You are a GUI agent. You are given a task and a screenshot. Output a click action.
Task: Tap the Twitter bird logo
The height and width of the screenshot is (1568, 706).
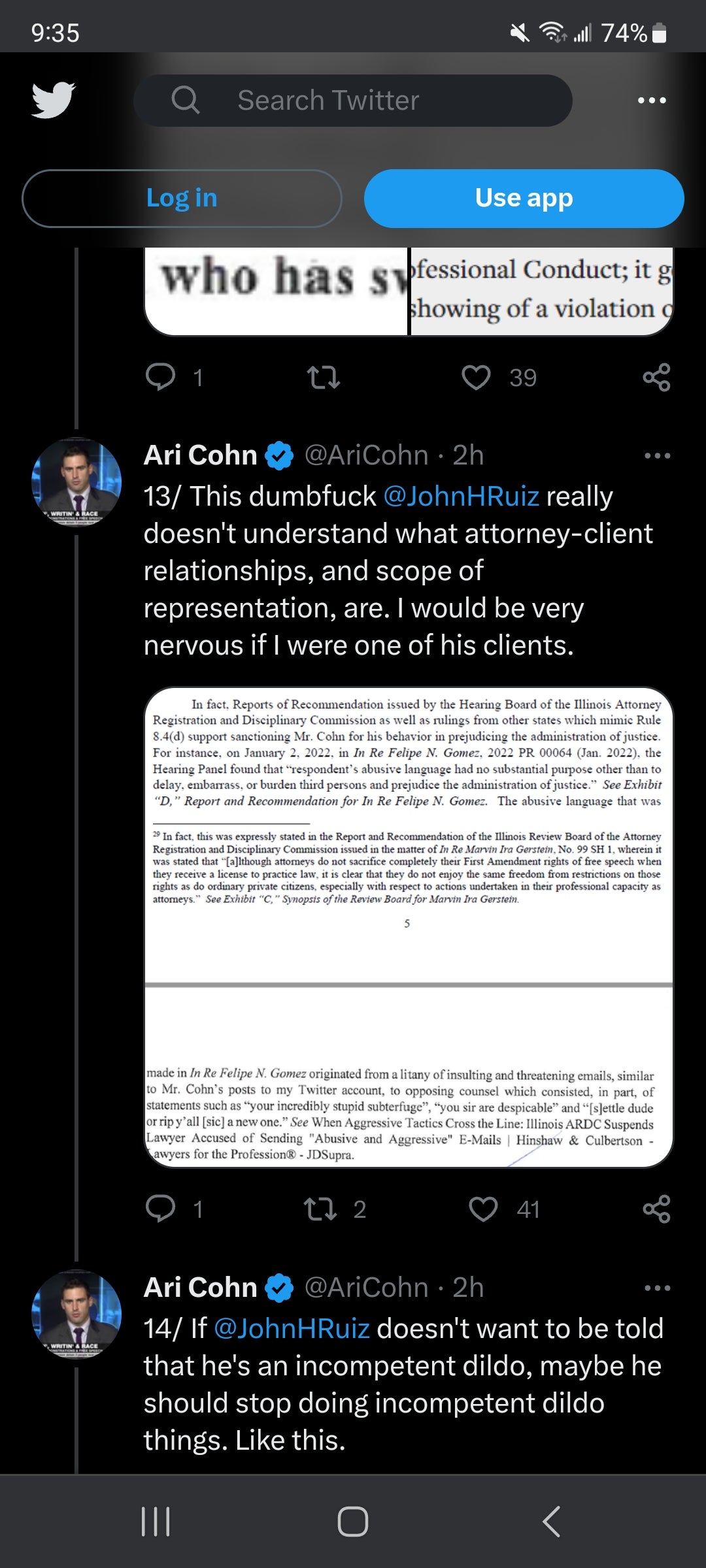pyautogui.click(x=54, y=100)
